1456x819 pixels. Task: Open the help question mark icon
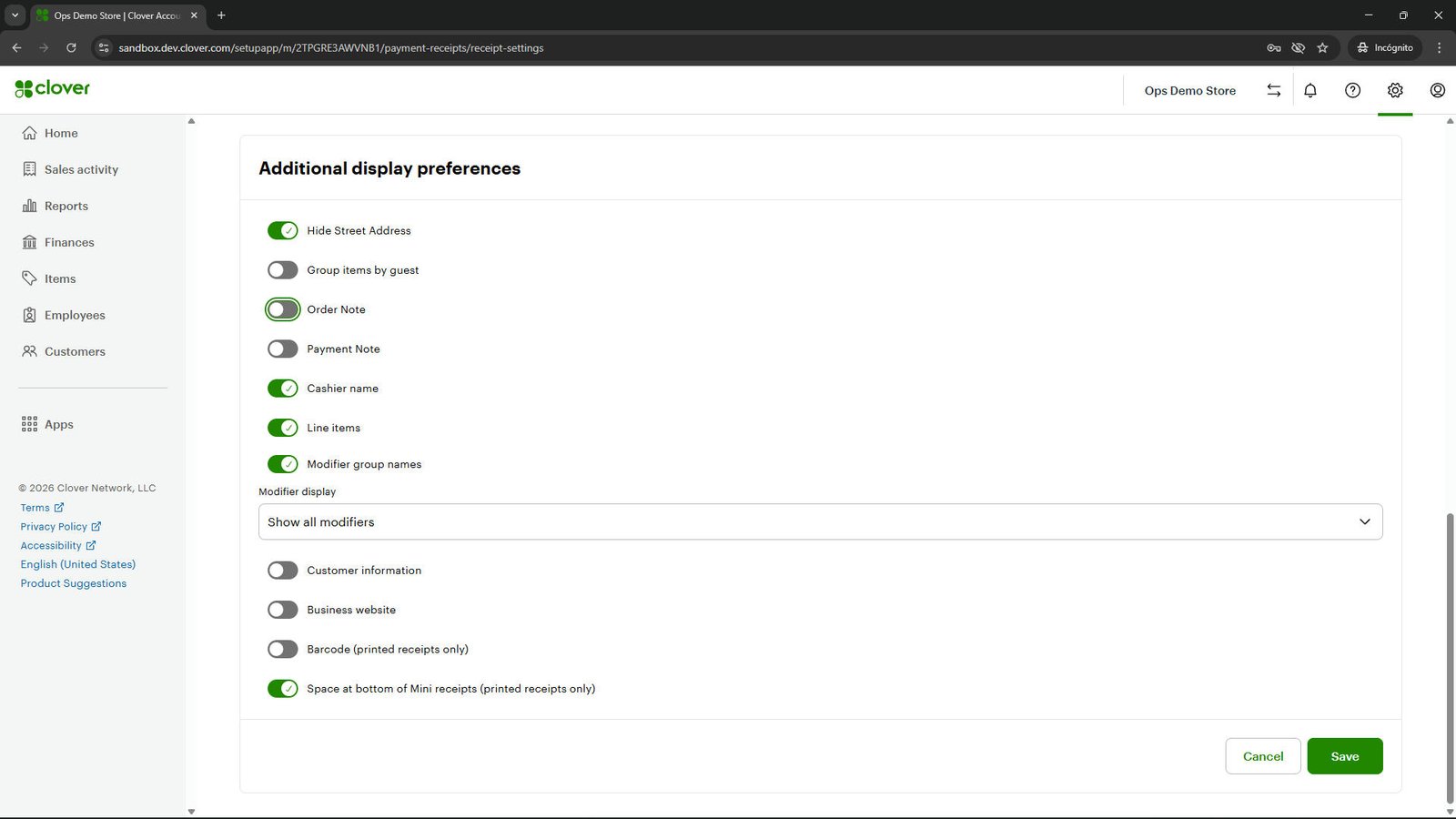point(1353,90)
